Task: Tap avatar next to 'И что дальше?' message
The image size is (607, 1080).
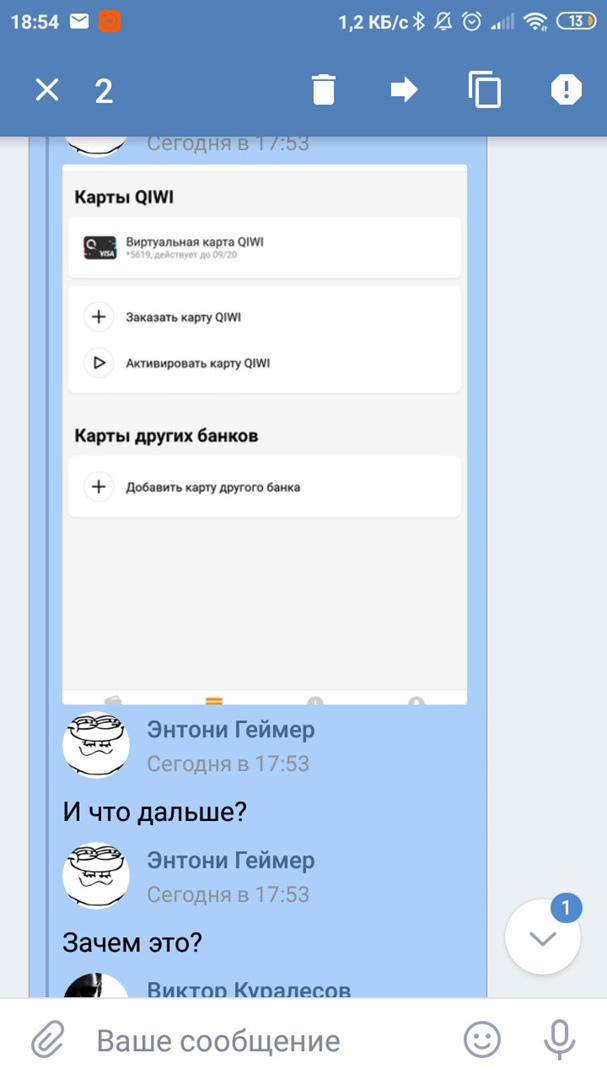Action: click(96, 745)
